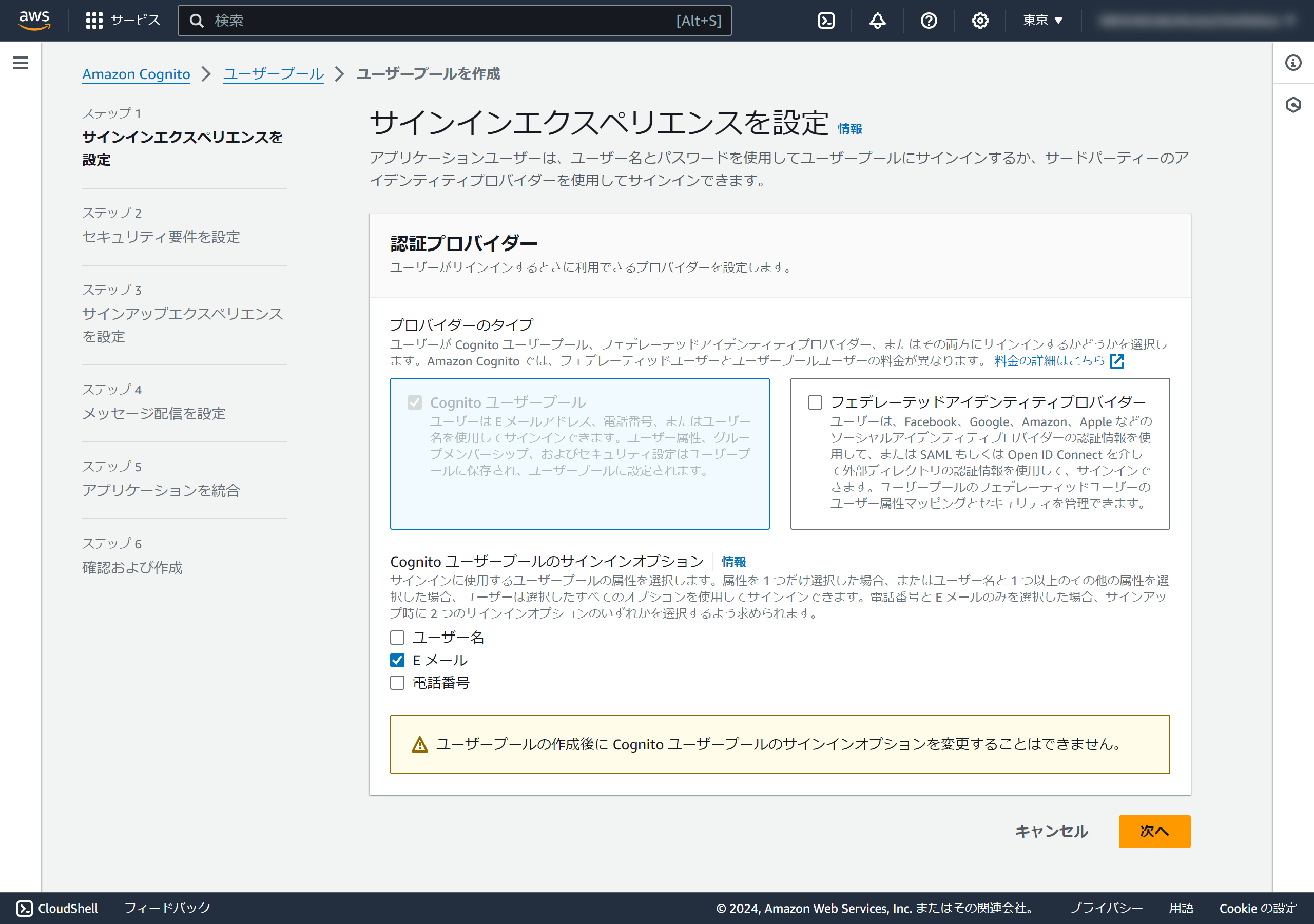Image resolution: width=1314 pixels, height=924 pixels.
Task: Expand the hamburger side navigation
Action: (21, 63)
